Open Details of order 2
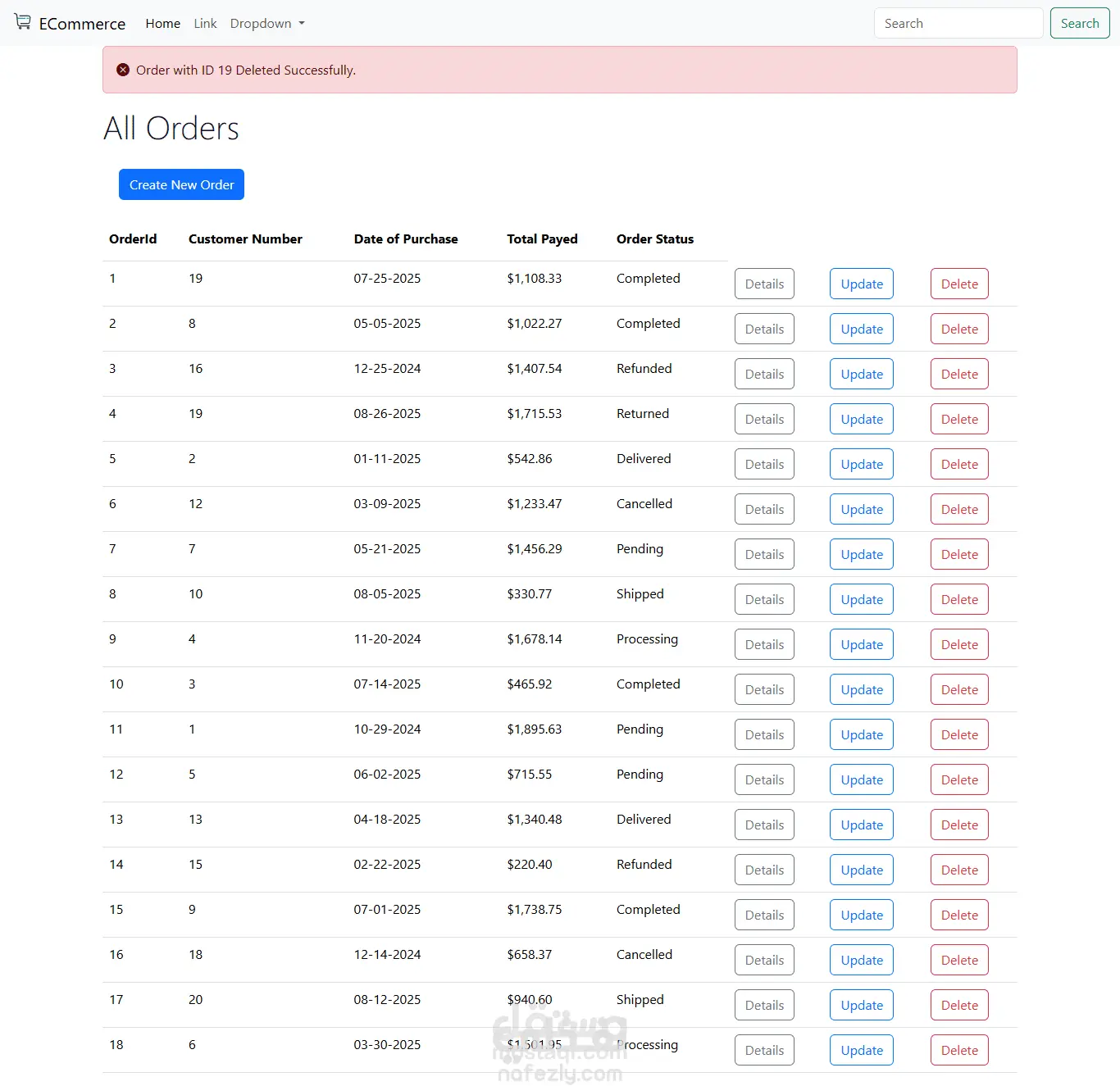Viewport: 1120px width, 1086px height. coord(764,329)
